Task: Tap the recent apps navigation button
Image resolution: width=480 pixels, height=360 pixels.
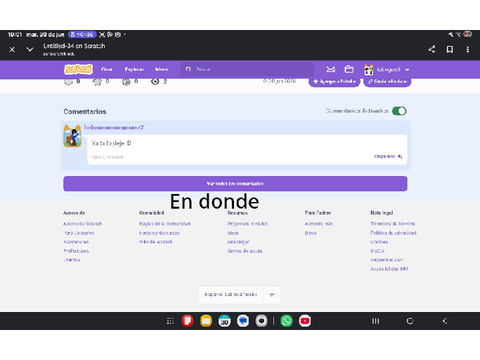Action: [x=375, y=321]
